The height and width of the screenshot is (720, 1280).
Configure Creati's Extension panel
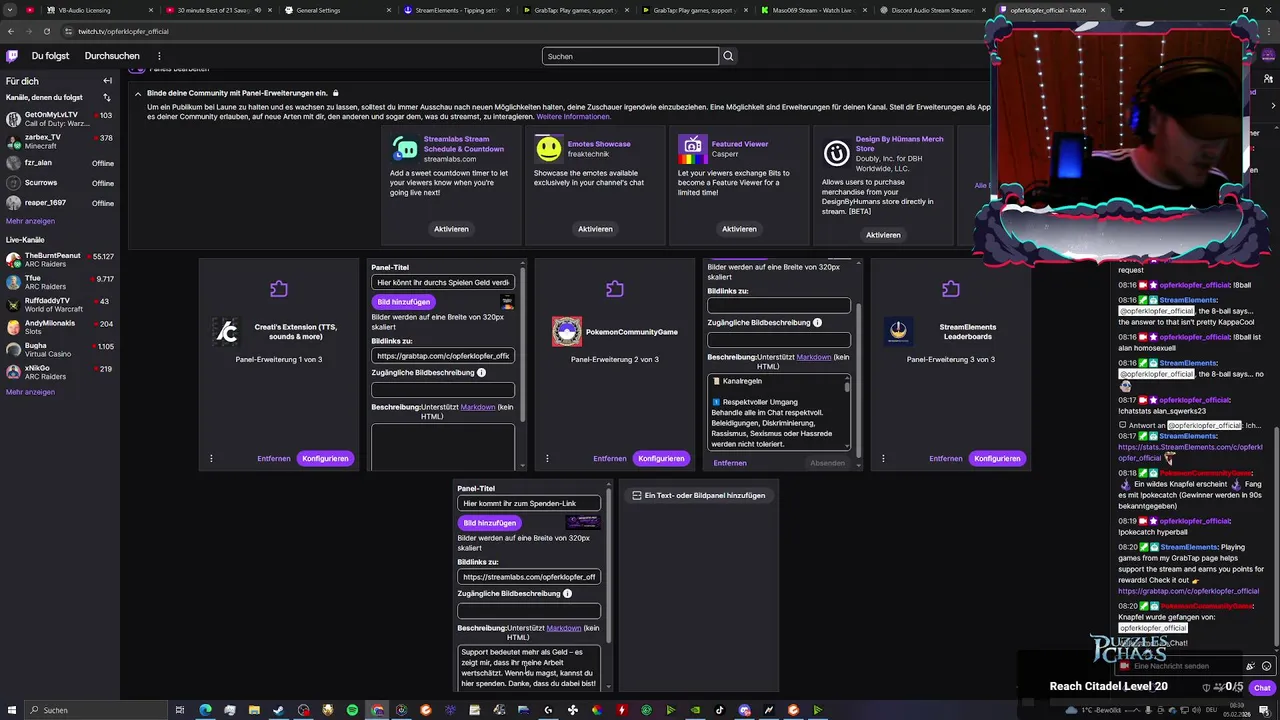[x=325, y=459]
